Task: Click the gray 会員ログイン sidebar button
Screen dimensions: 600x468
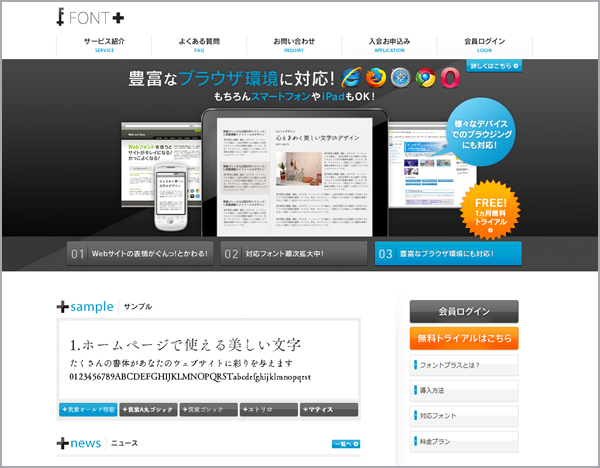Action: [464, 311]
